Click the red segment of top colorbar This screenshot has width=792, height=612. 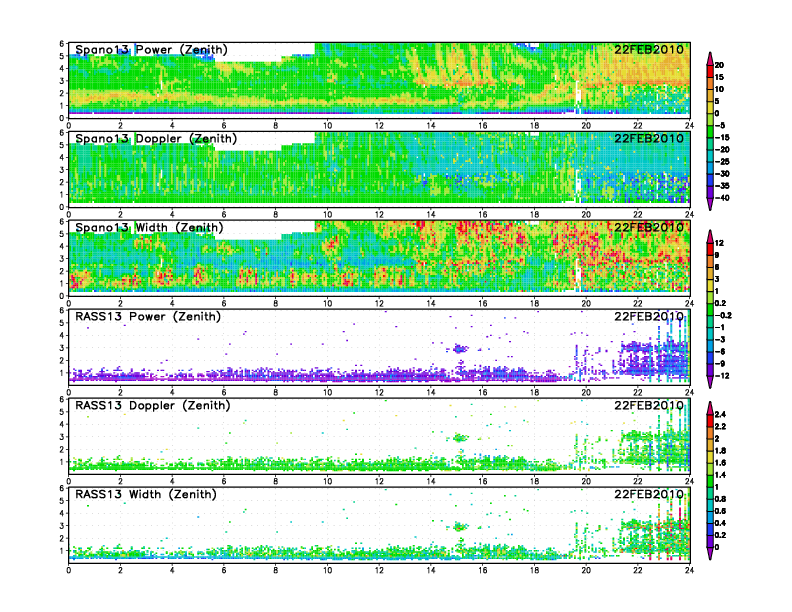(x=710, y=71)
